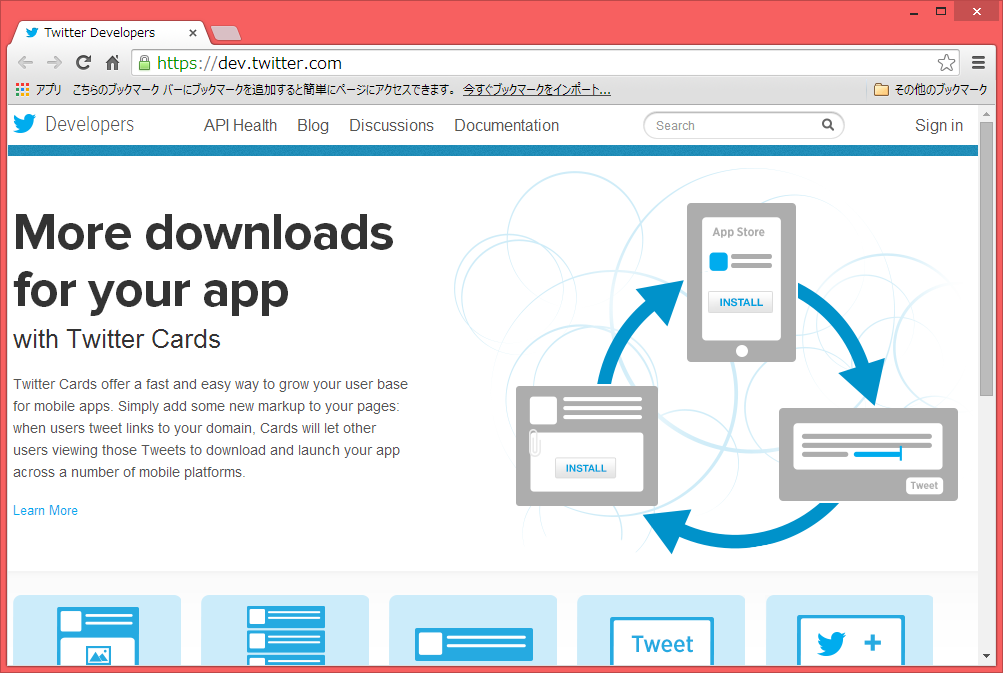Click the browser back arrow
Image resolution: width=1003 pixels, height=673 pixels.
pyautogui.click(x=26, y=63)
